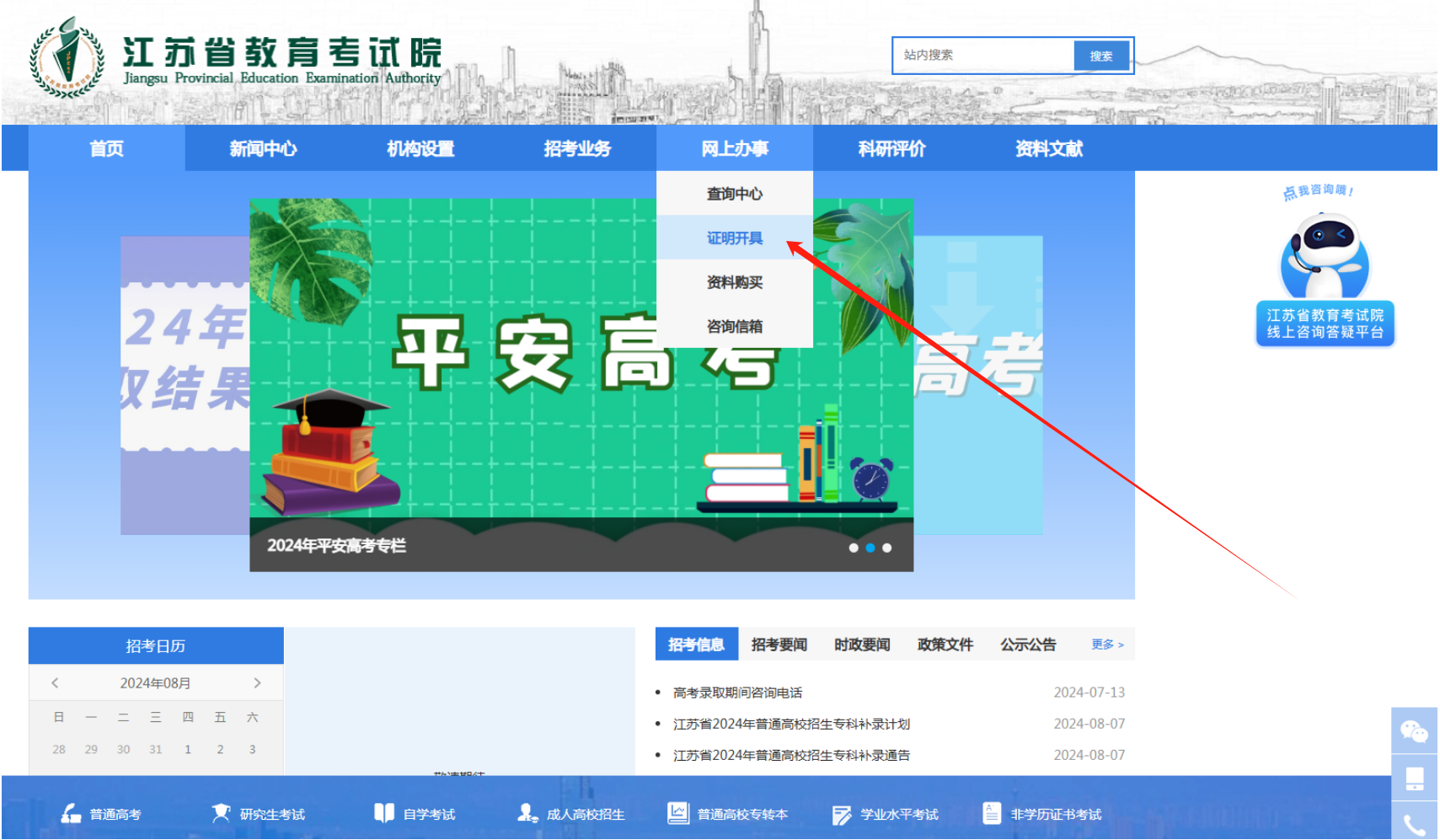
Task: Select the first carousel dot indicator
Action: [854, 548]
